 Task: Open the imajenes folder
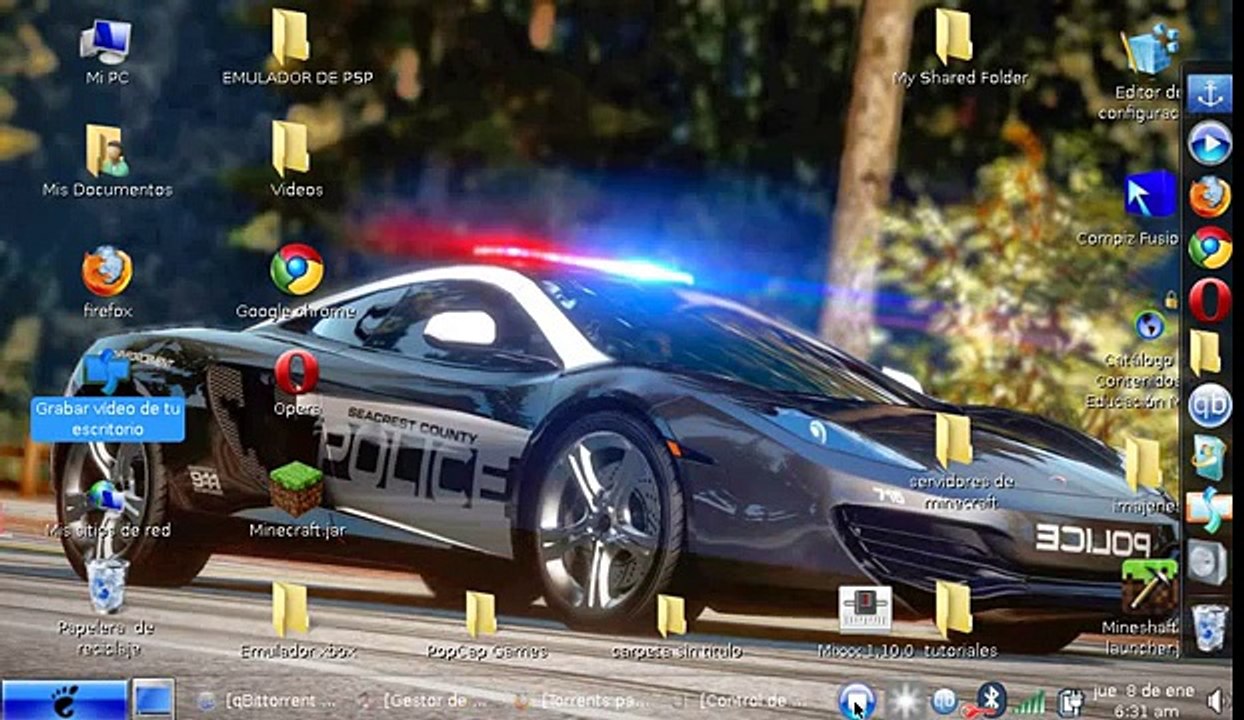click(x=1143, y=463)
